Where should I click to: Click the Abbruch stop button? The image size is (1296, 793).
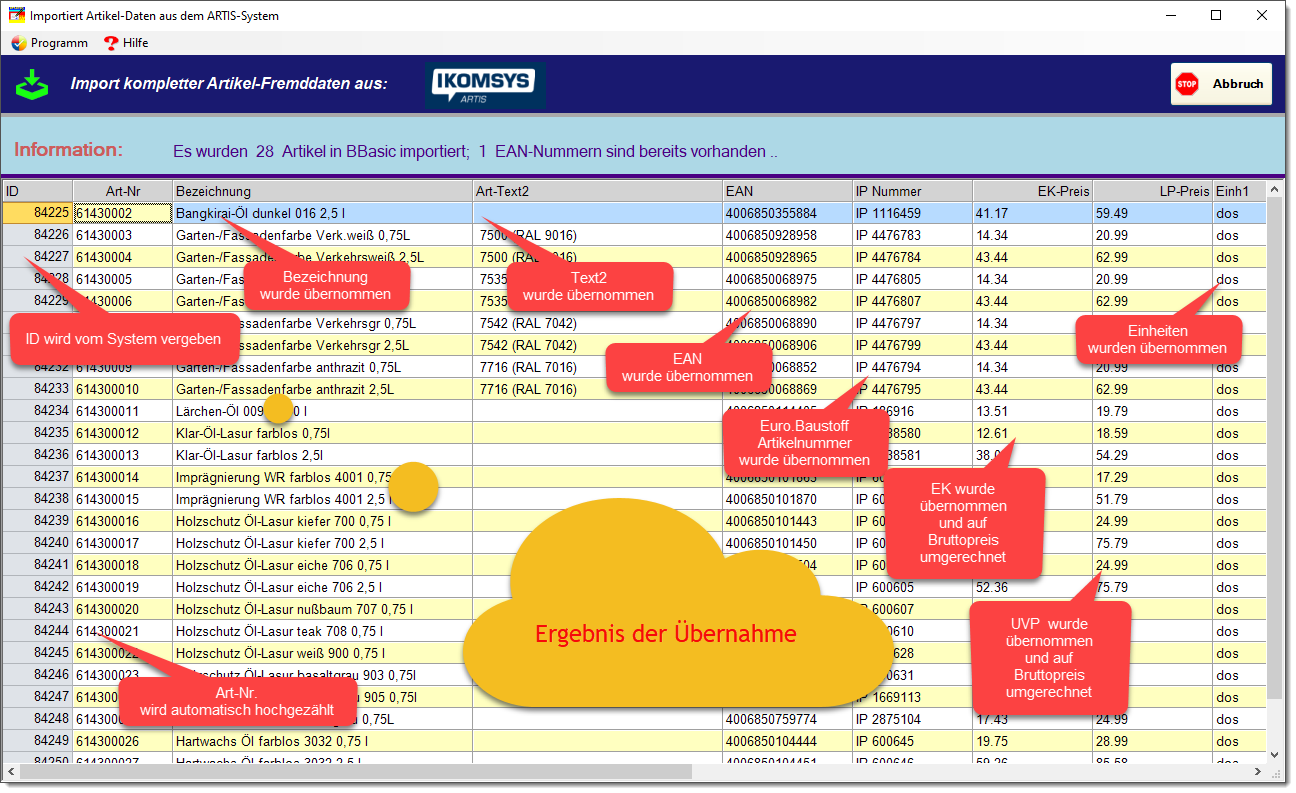pos(1221,84)
